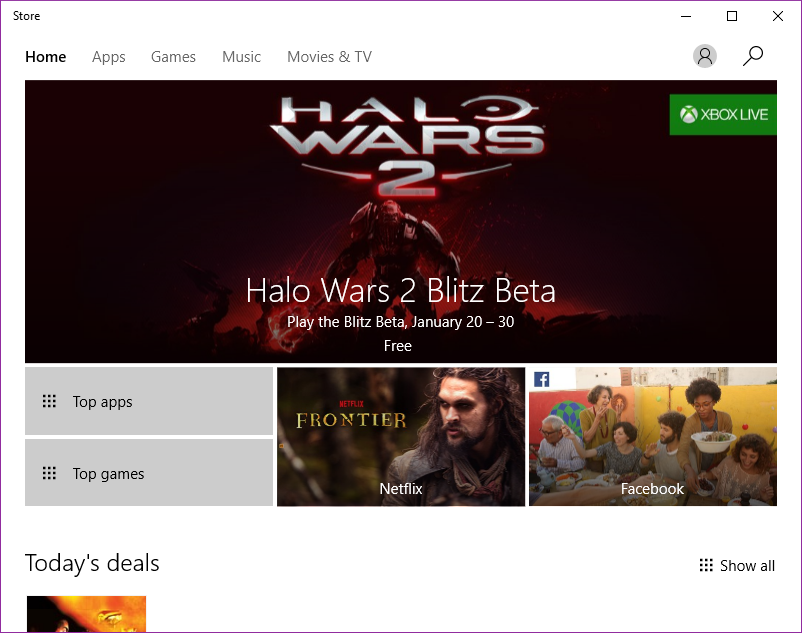Open the first deal thumbnail under Today's deals

point(86,614)
